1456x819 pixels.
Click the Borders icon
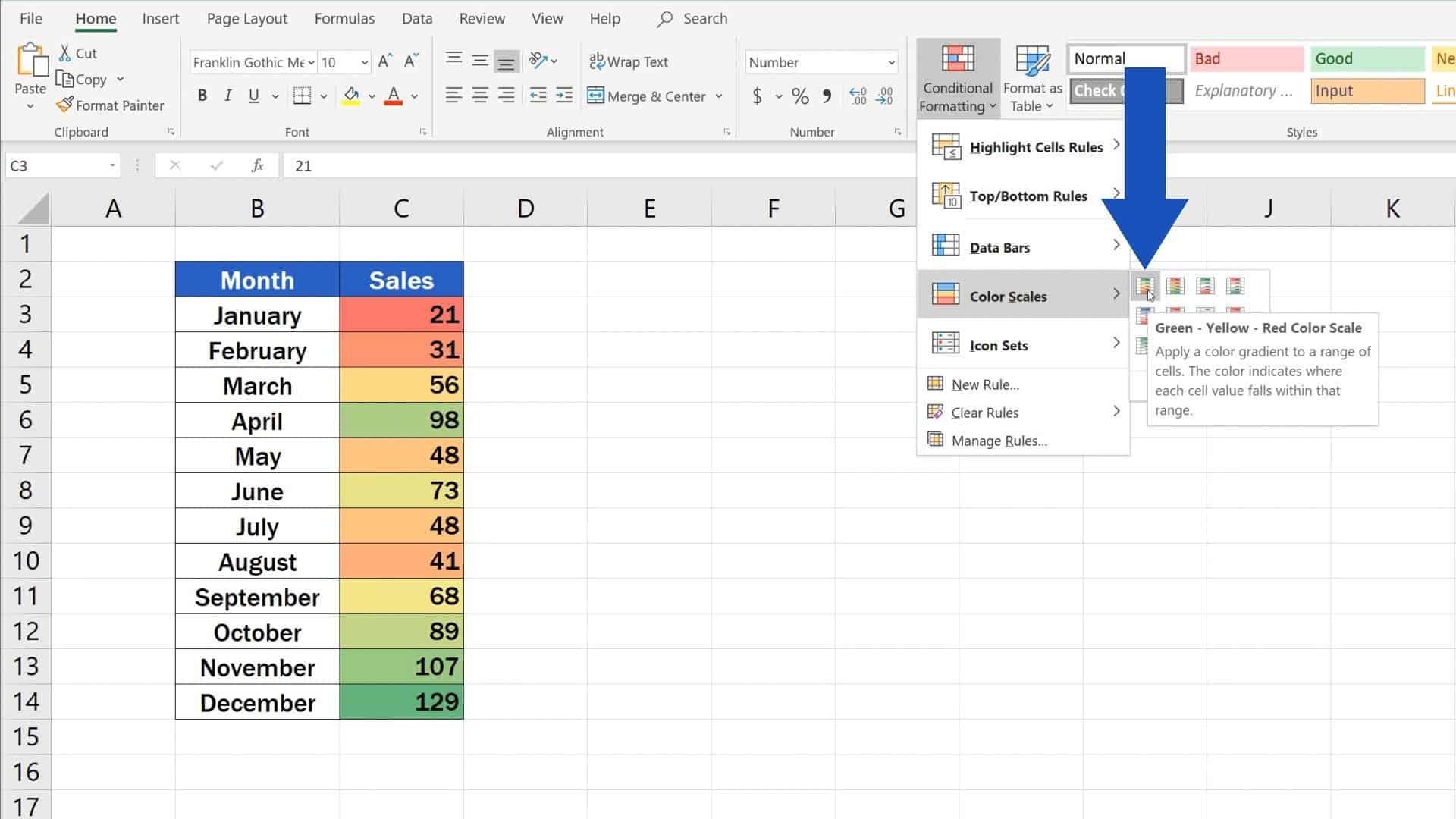[x=302, y=96]
